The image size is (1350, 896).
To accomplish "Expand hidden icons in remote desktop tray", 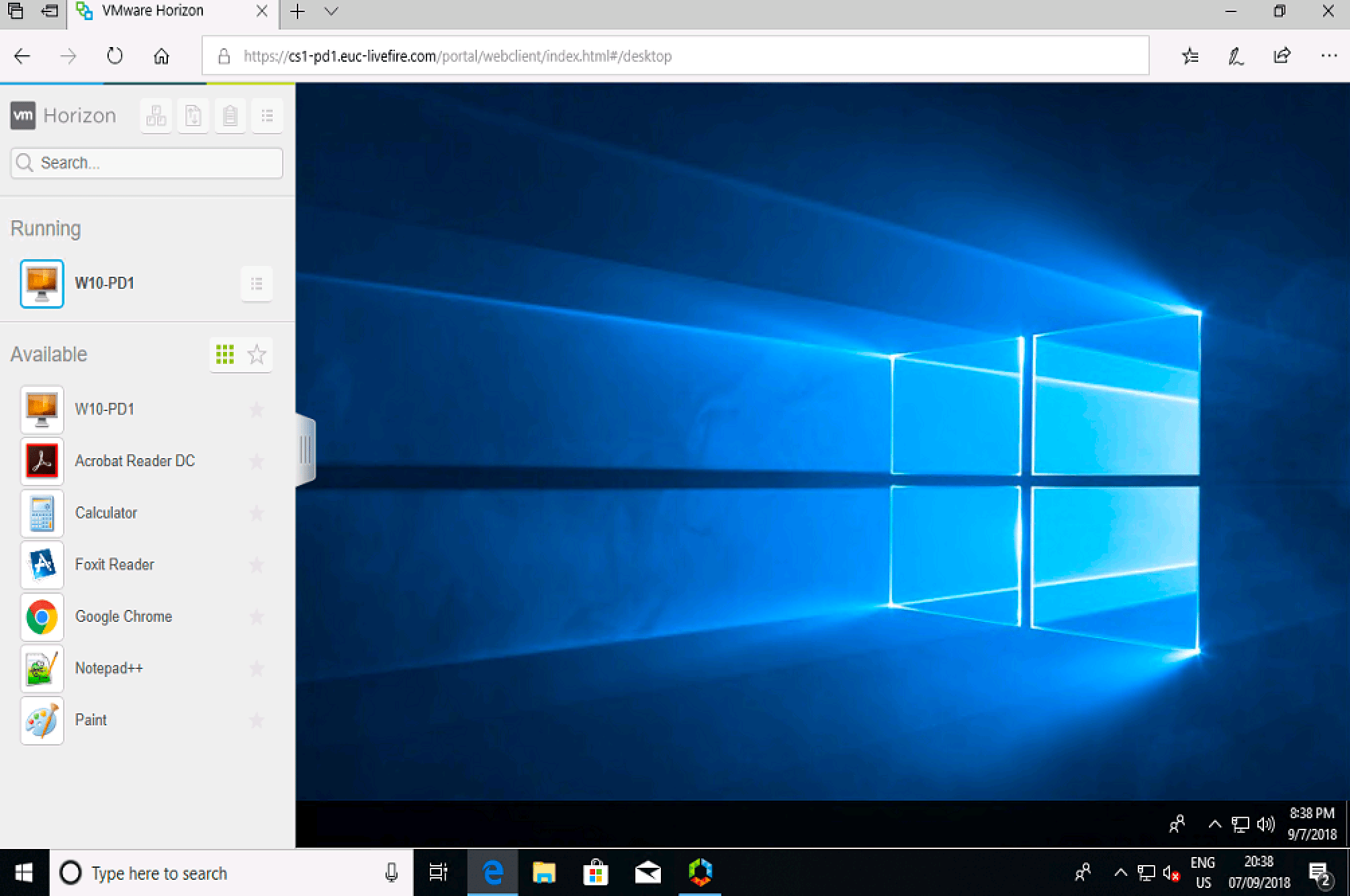I will coord(1214,824).
